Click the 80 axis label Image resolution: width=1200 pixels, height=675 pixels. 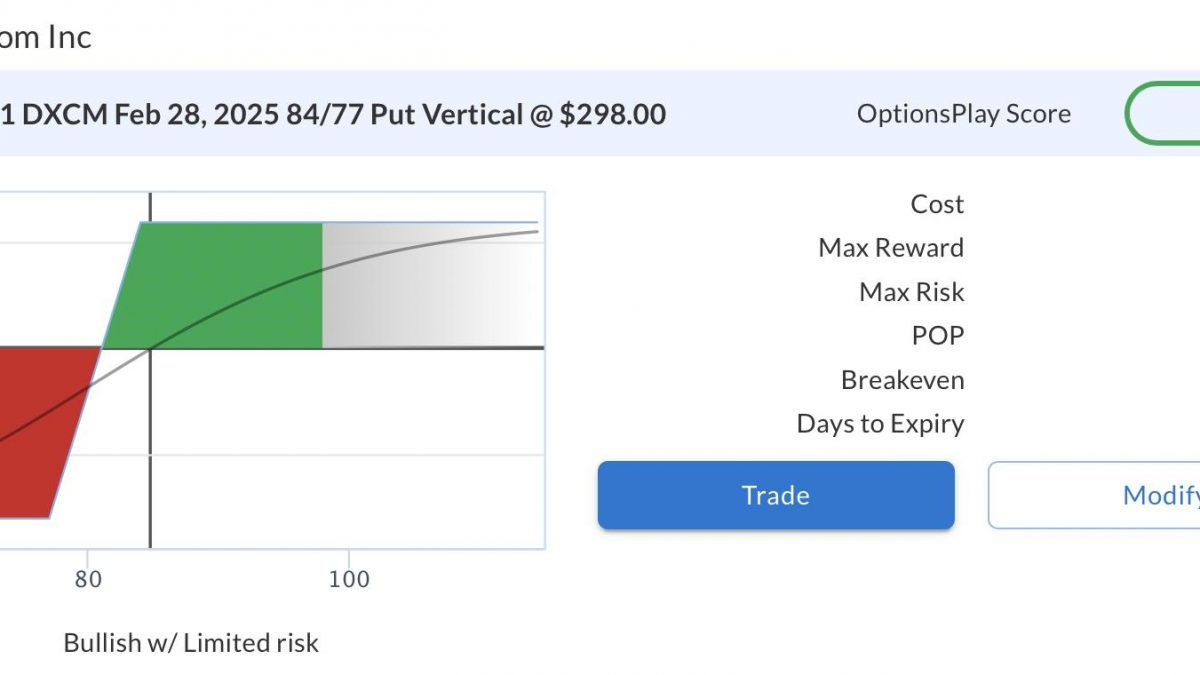[x=88, y=579]
